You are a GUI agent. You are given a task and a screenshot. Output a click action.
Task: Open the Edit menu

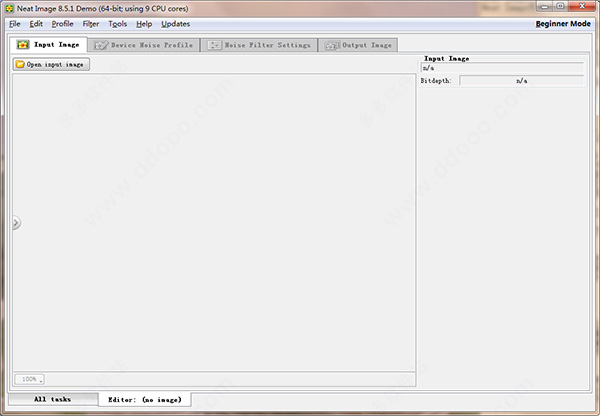36,24
